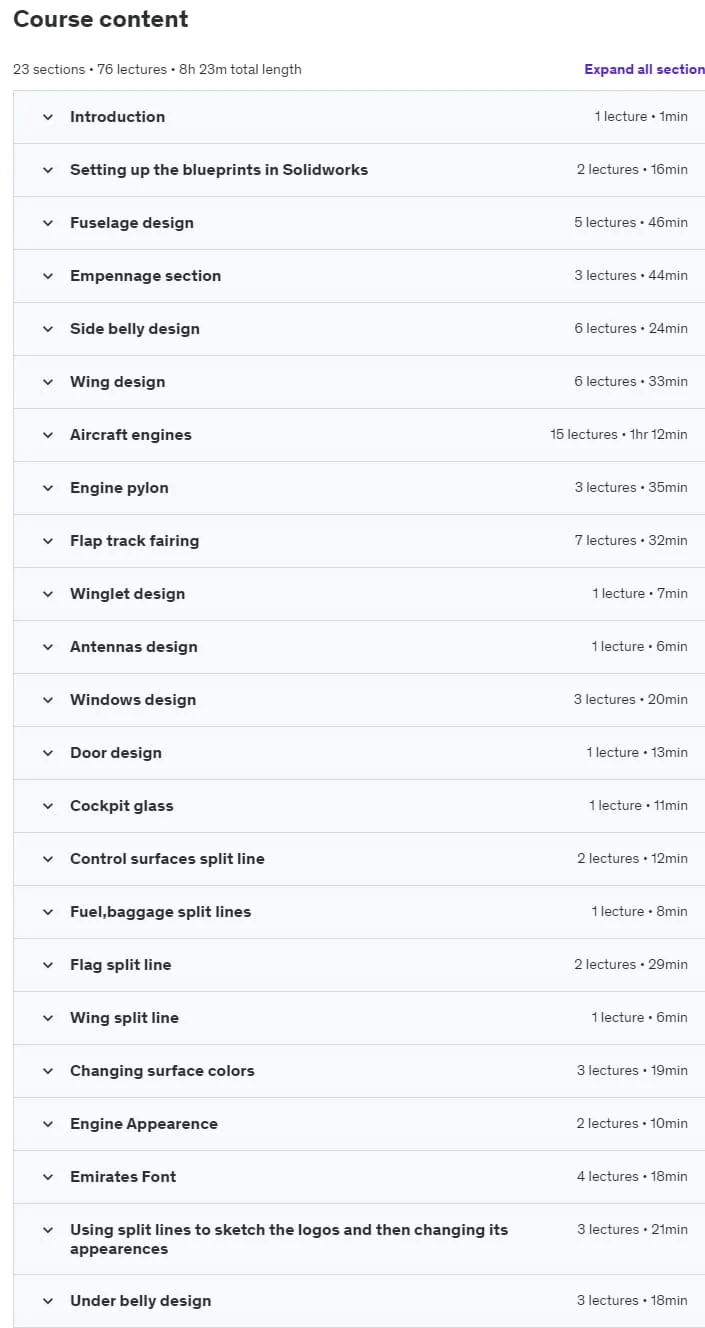This screenshot has width=705, height=1328.
Task: Click the Flap track fairing arrow
Action: point(47,541)
